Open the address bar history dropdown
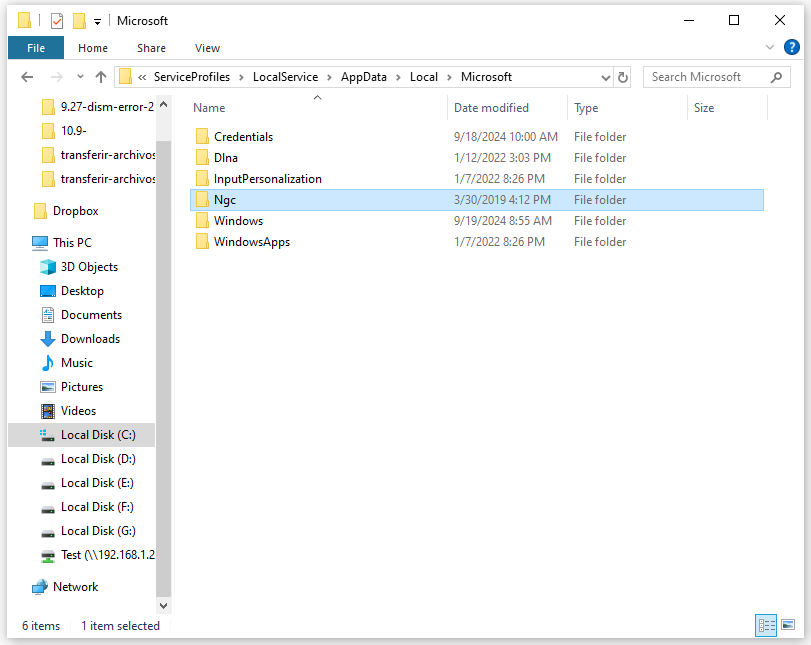 (606, 78)
